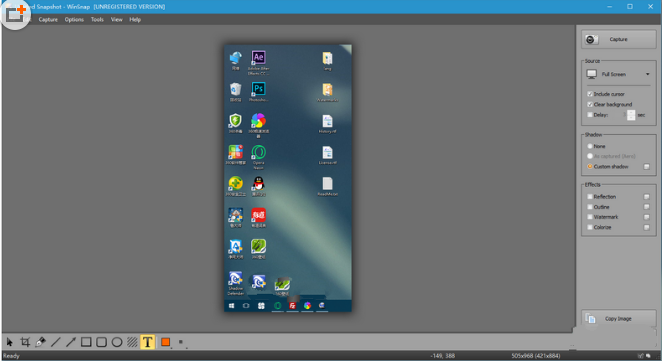Select the Custom shadow radio button
This screenshot has height=361, width=662.
click(x=590, y=166)
